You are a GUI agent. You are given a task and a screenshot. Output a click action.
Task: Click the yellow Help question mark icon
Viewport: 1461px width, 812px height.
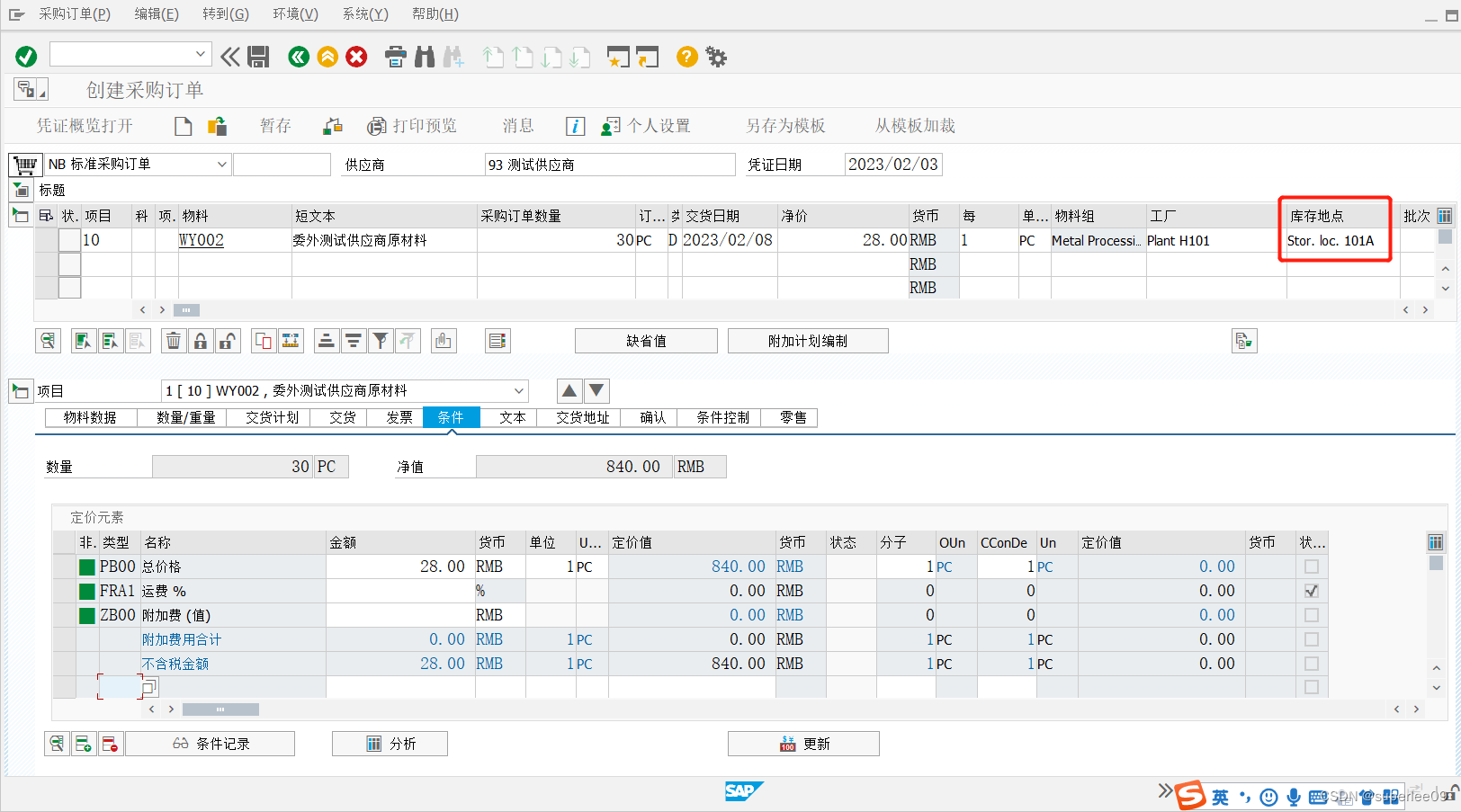click(x=686, y=57)
